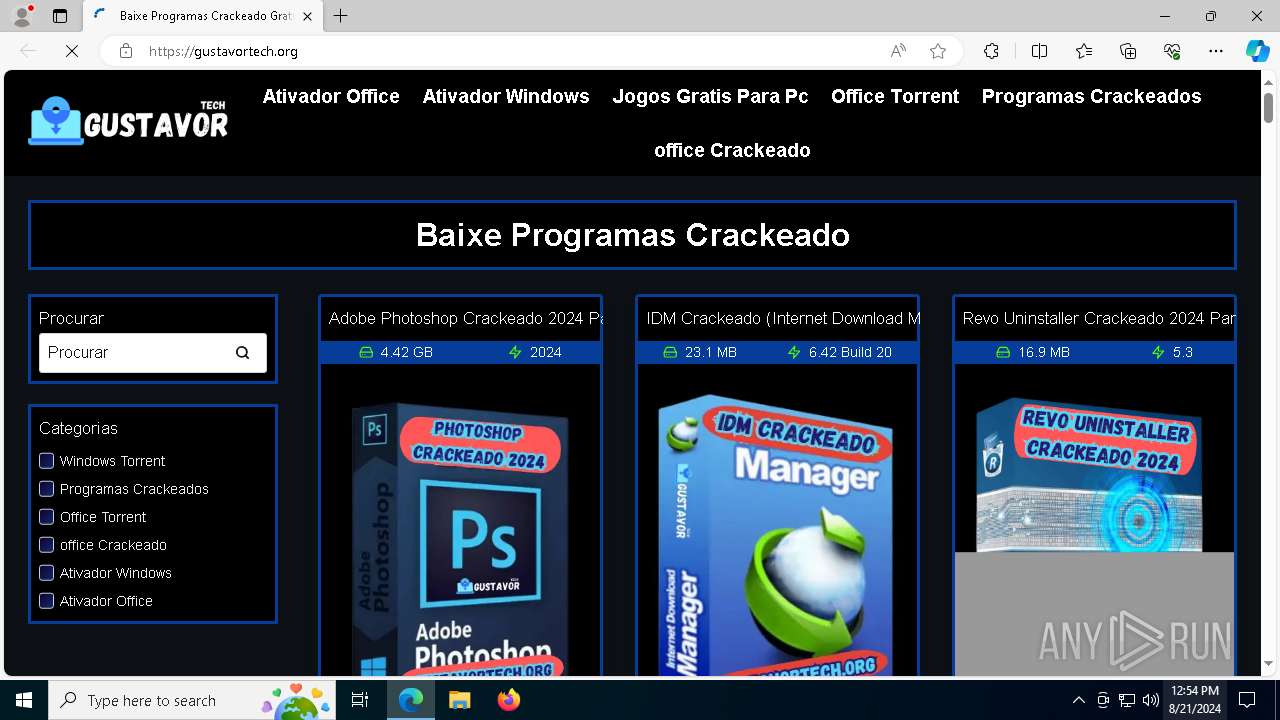Open Jogos Gratis Para Pc menu

pos(710,96)
